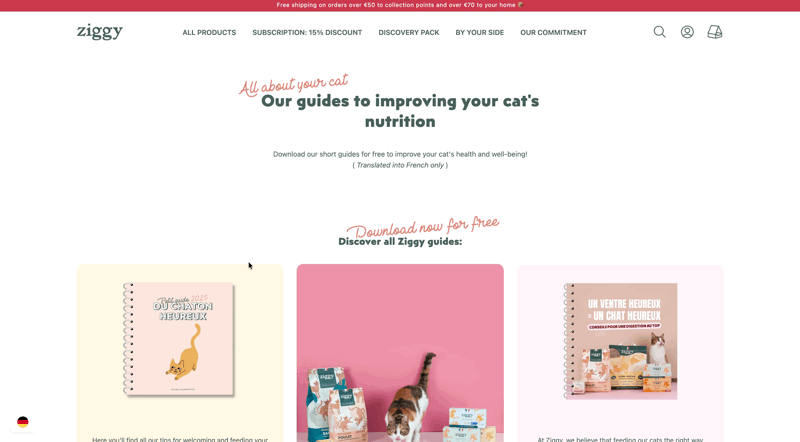Click the pink cat with kibble bags photo
This screenshot has height=442, width=800.
(400, 353)
